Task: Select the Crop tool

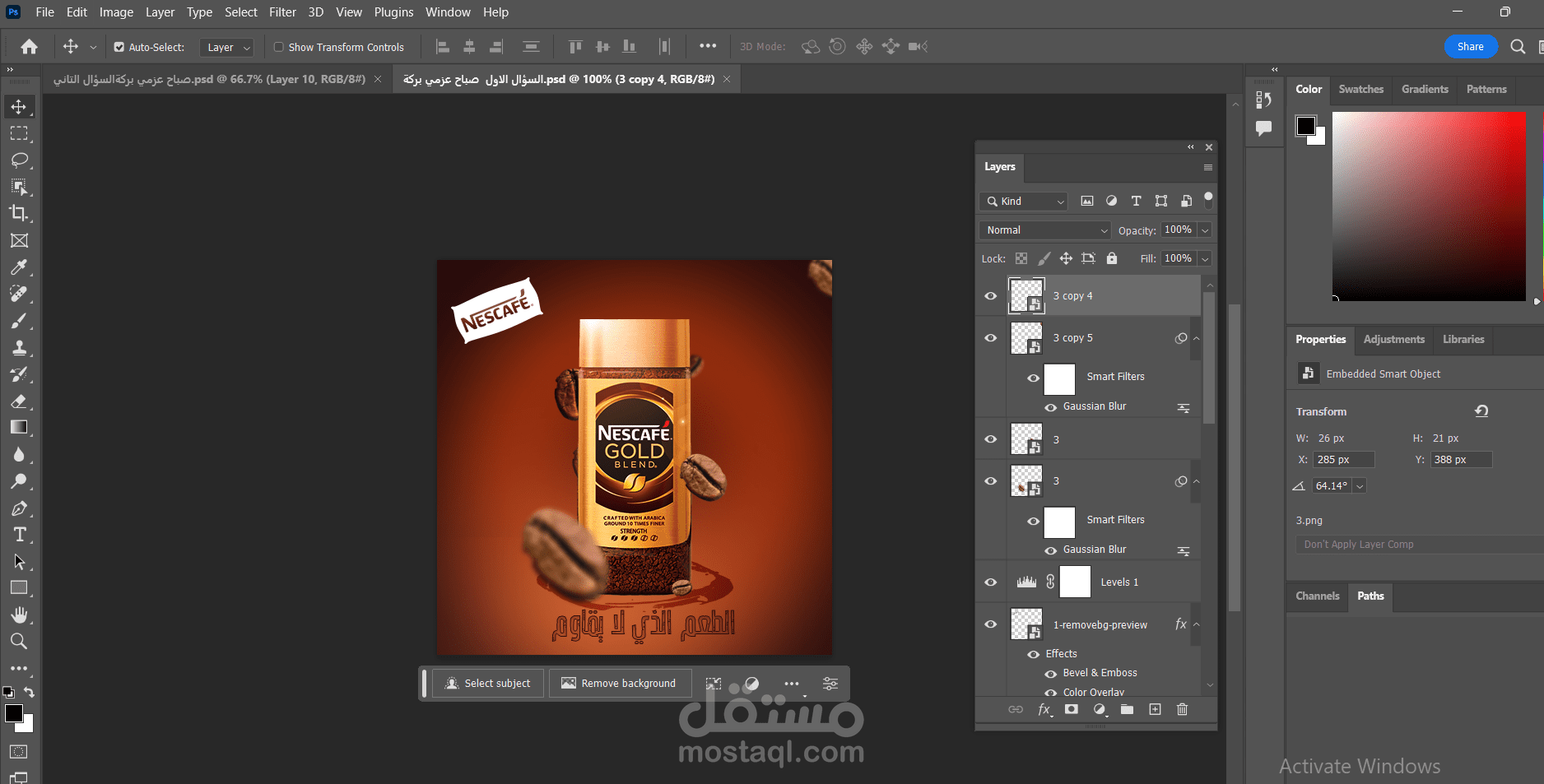Action: (19, 213)
